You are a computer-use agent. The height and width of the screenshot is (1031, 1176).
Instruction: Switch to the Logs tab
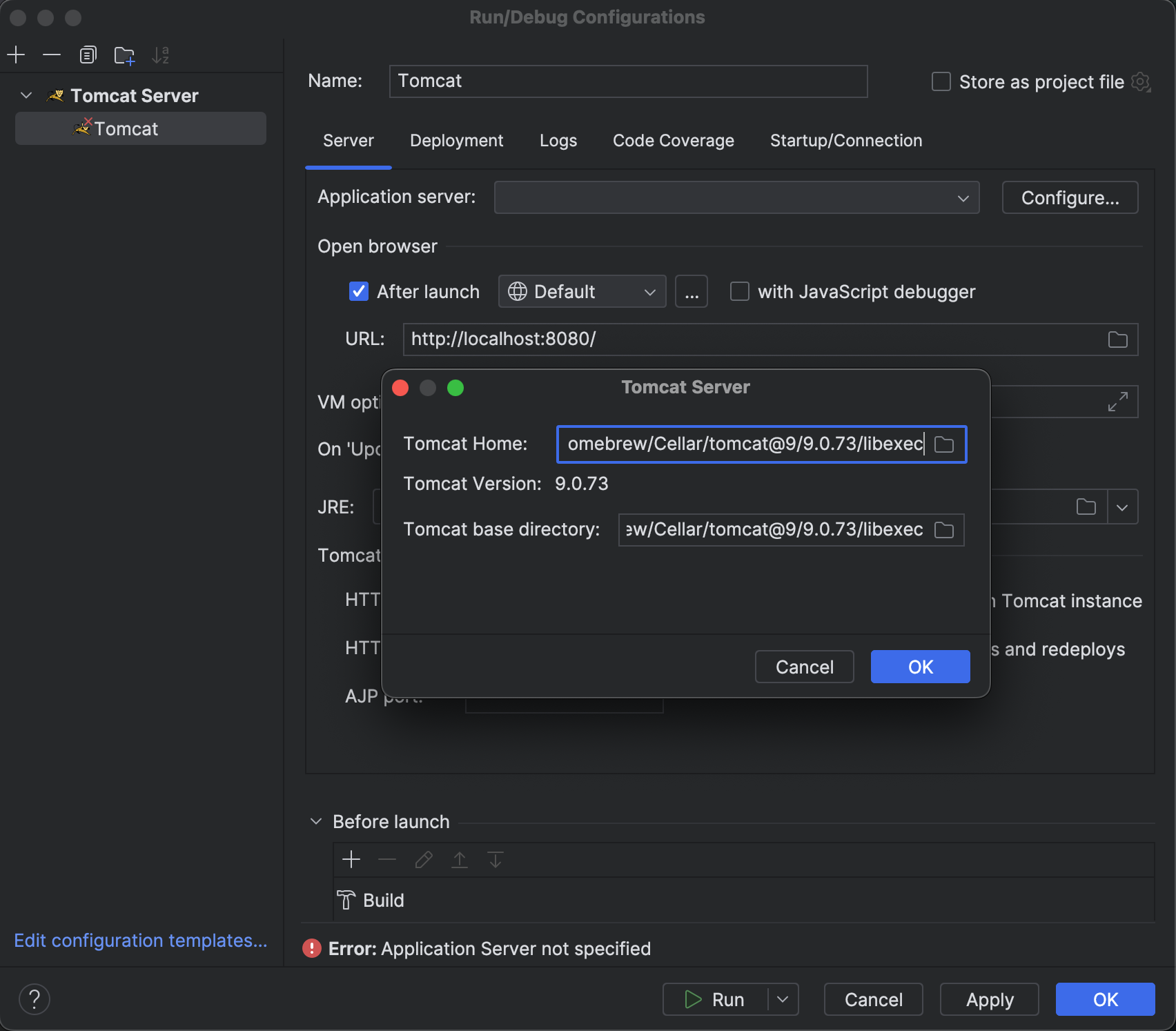click(558, 141)
